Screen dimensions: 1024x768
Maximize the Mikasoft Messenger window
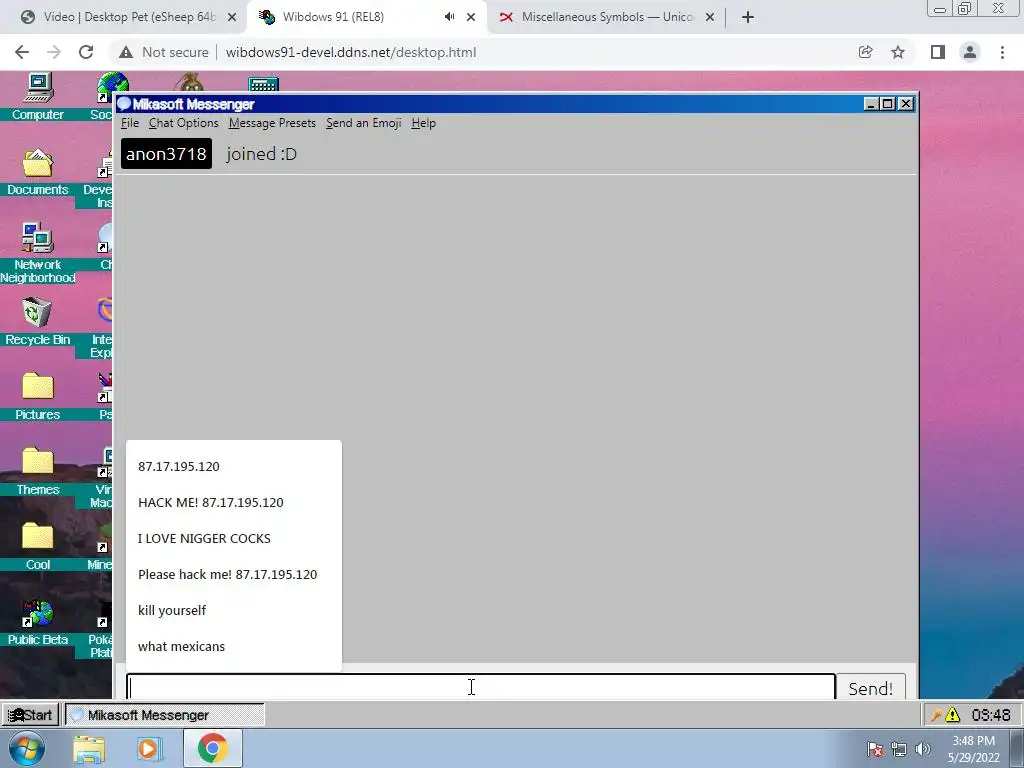pyautogui.click(x=888, y=104)
